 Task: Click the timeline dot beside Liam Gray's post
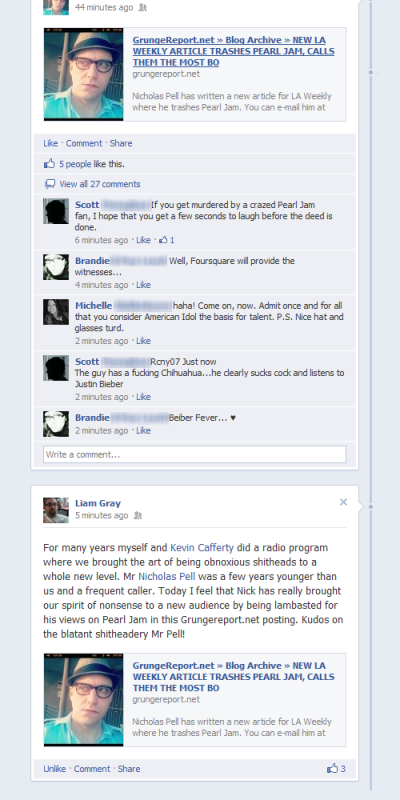click(x=370, y=507)
